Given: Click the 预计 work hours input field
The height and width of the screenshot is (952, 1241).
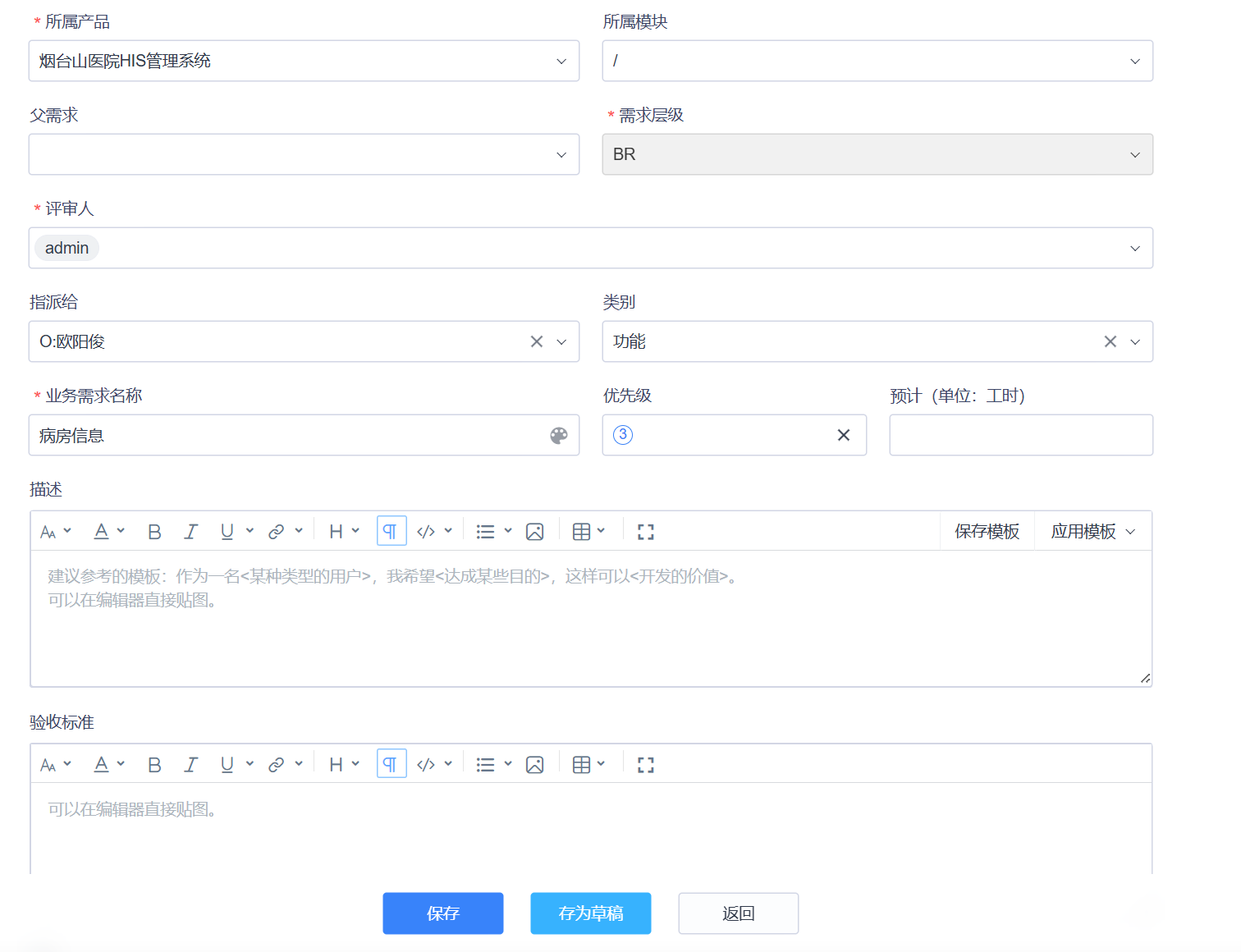Looking at the screenshot, I should coord(1020,435).
